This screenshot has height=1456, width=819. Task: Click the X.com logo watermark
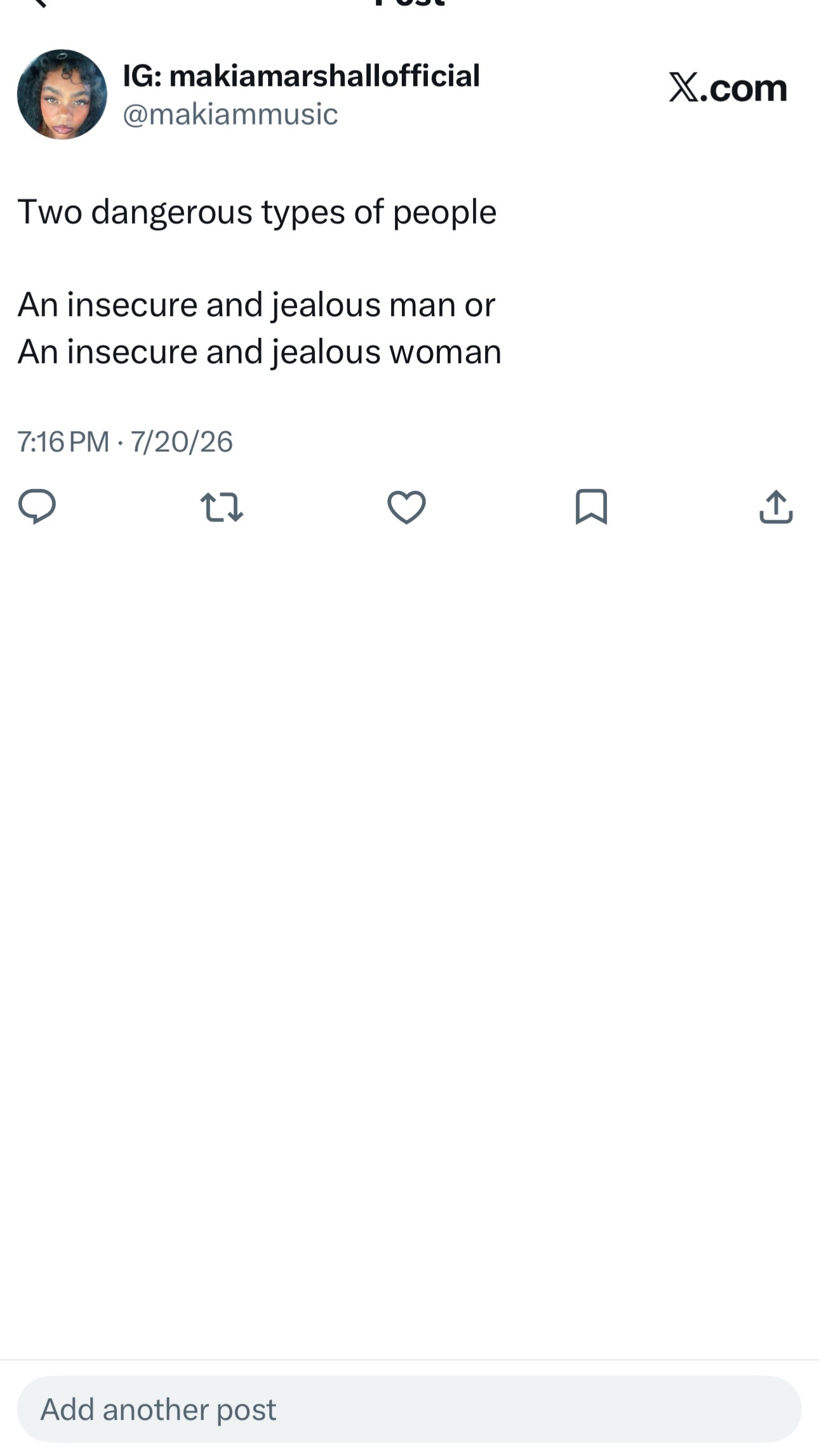(728, 88)
